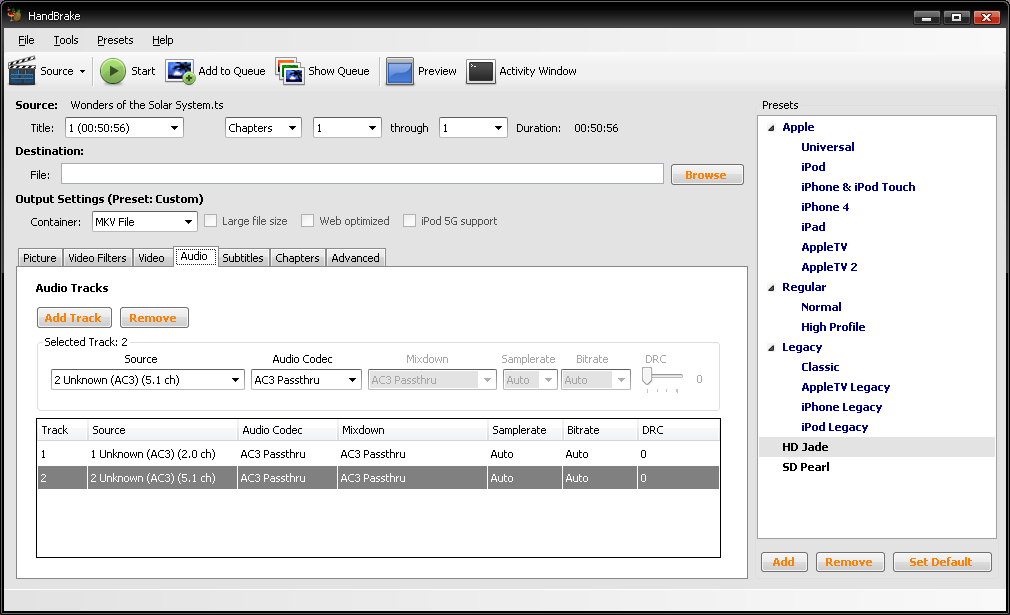Open the Tools menu
The width and height of the screenshot is (1010, 615).
[66, 40]
